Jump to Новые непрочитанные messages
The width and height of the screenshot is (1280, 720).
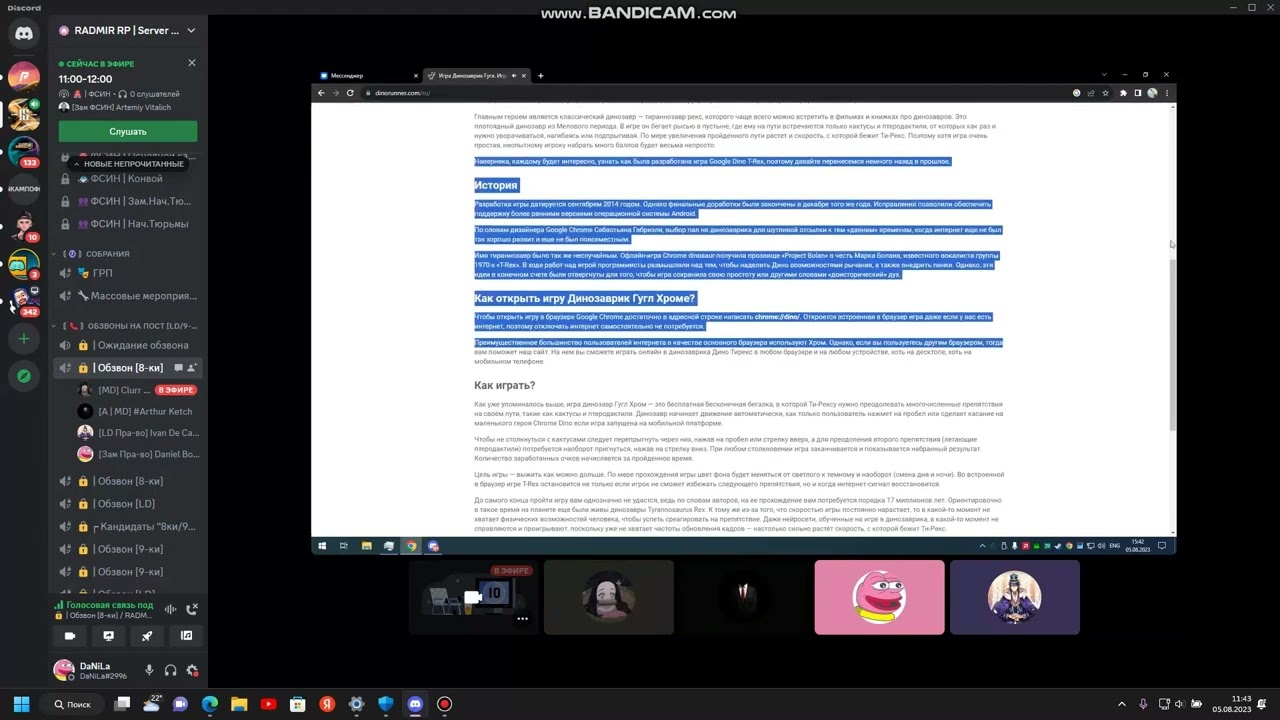click(x=128, y=164)
